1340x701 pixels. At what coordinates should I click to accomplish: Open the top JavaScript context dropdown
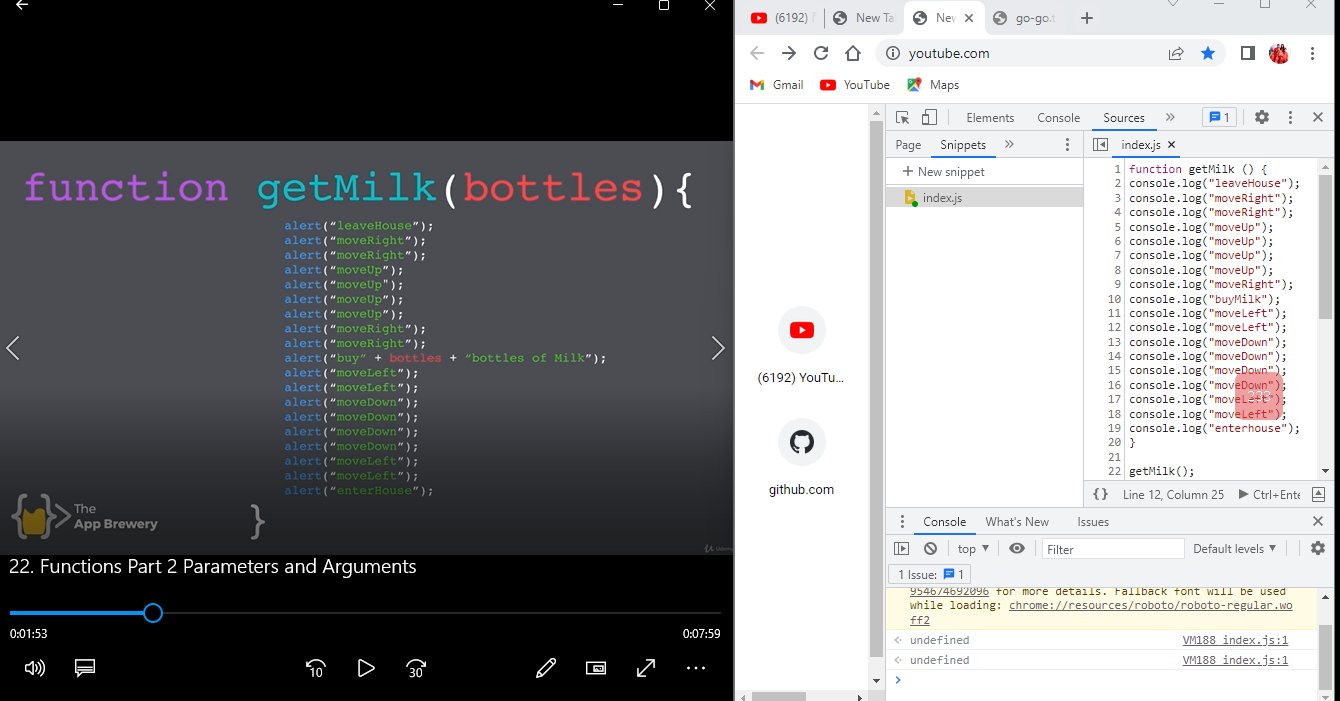tap(973, 549)
